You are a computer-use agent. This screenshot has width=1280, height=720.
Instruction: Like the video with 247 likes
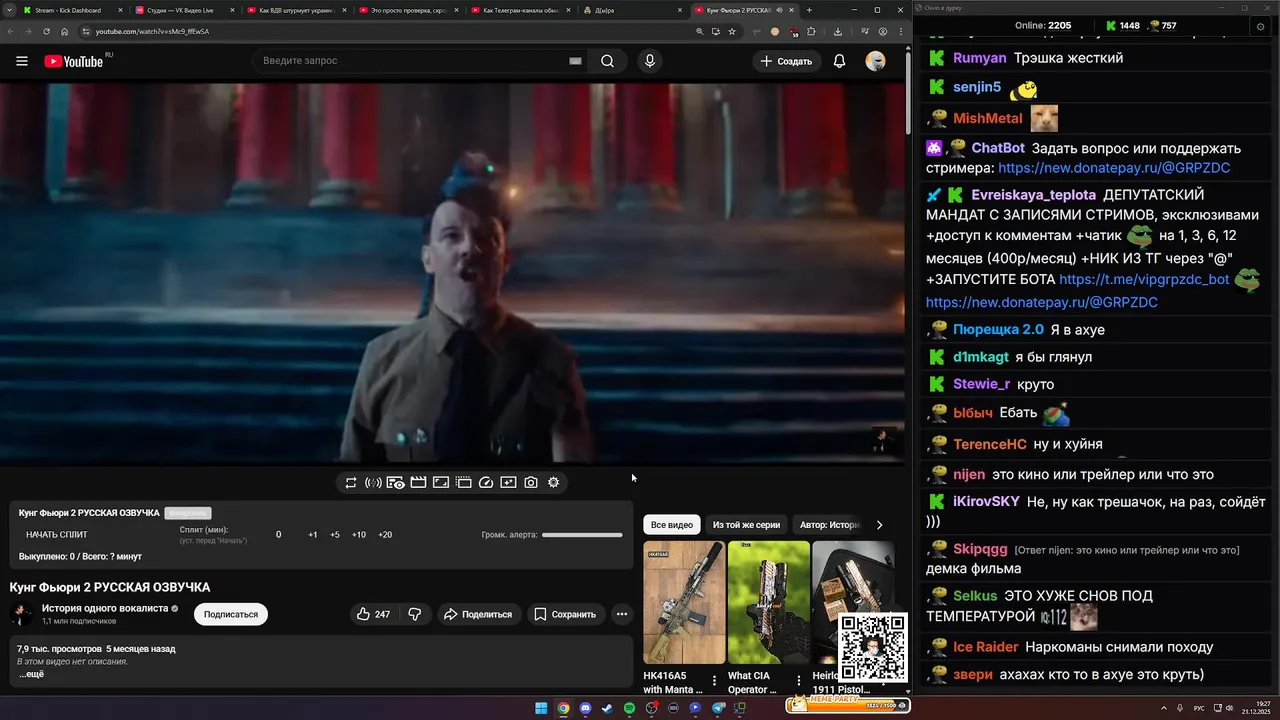tap(373, 614)
